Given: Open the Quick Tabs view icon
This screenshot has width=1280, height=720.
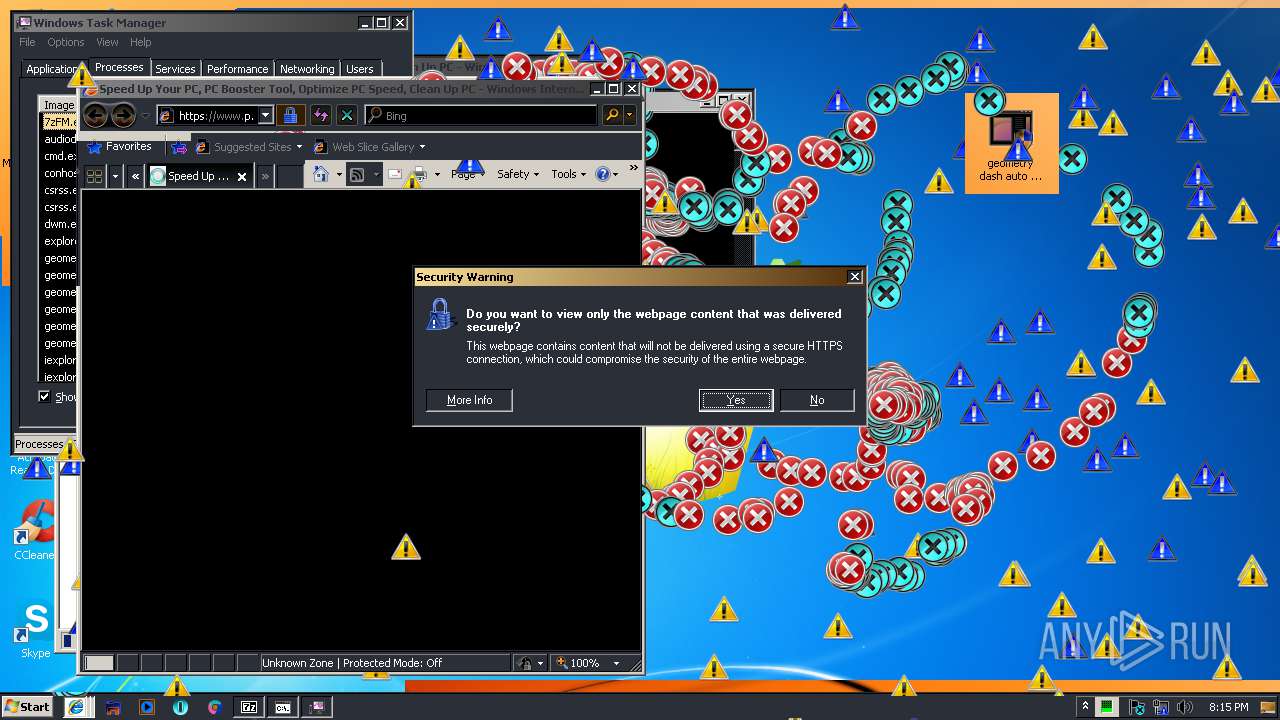Looking at the screenshot, I should pyautogui.click(x=95, y=176).
